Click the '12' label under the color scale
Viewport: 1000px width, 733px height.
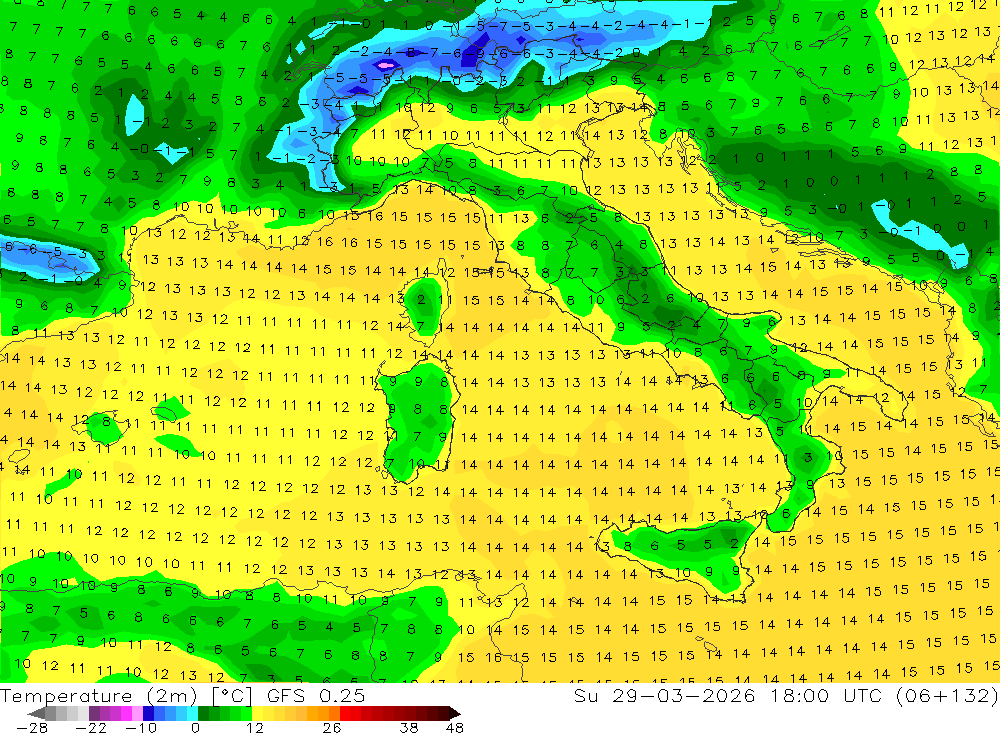[255, 727]
